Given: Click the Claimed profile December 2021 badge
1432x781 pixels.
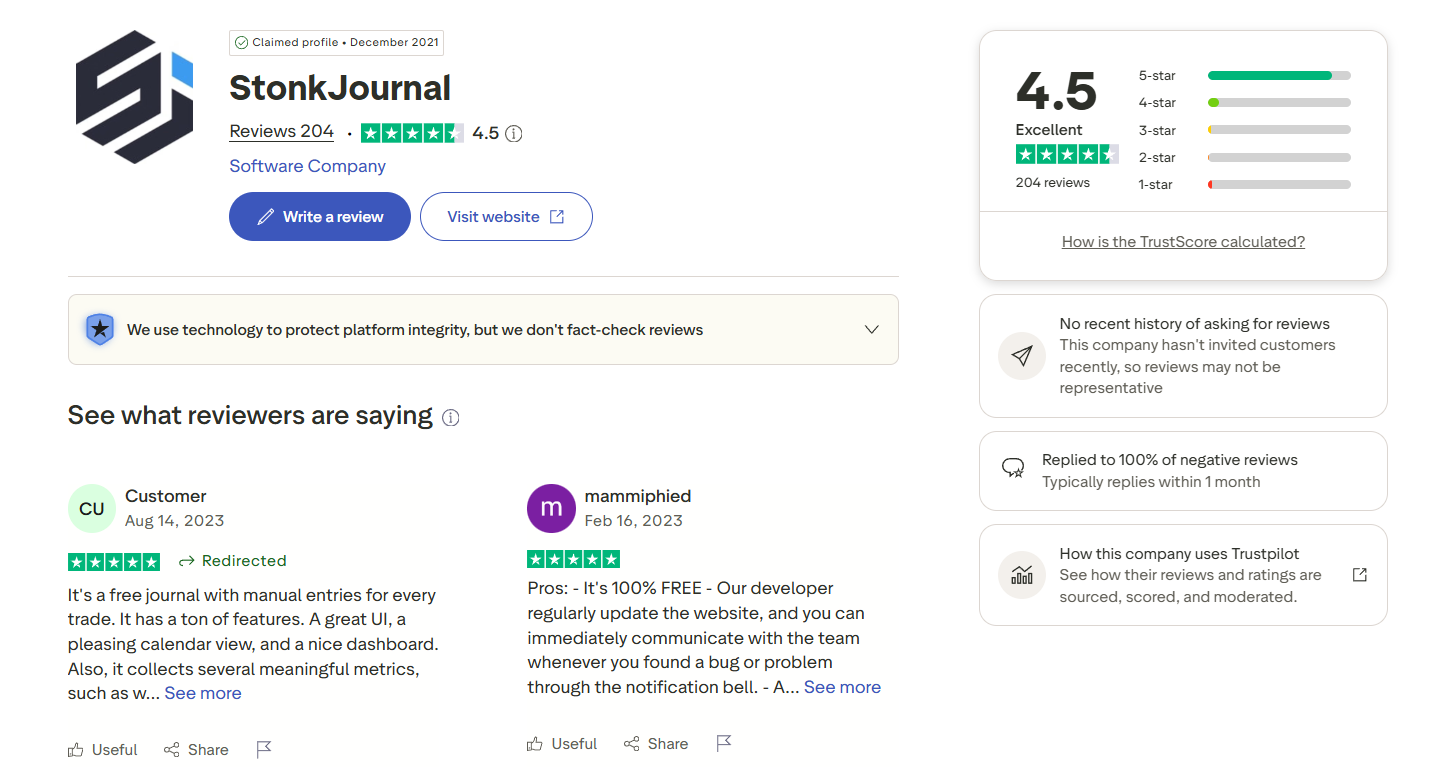Looking at the screenshot, I should pyautogui.click(x=336, y=42).
